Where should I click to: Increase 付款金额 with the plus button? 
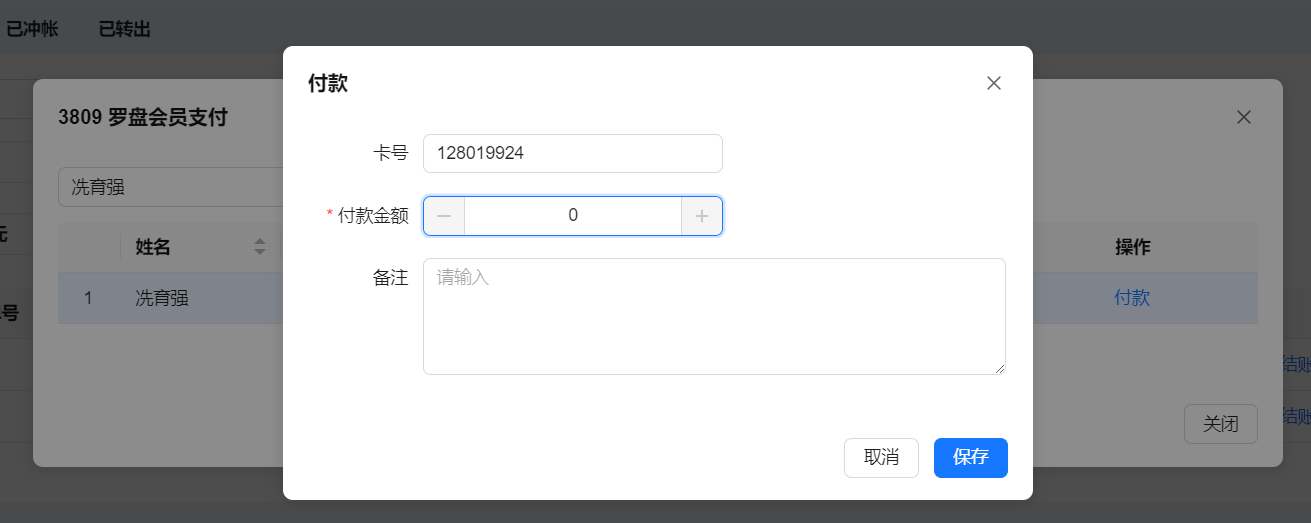click(x=702, y=216)
